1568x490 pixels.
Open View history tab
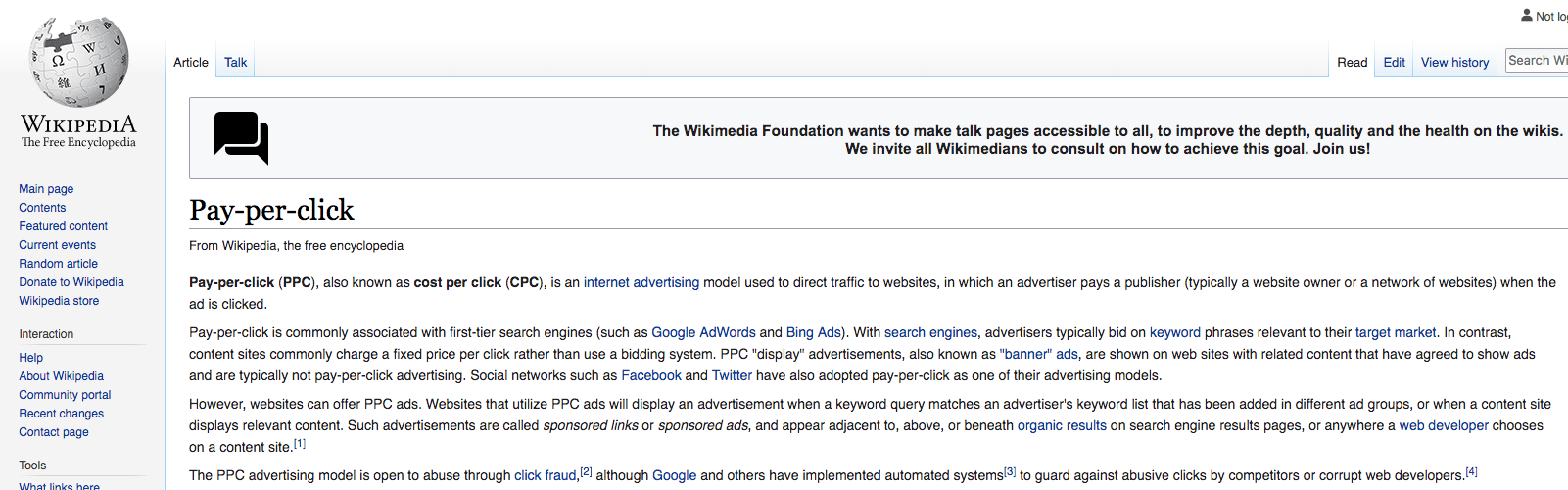tap(1454, 62)
